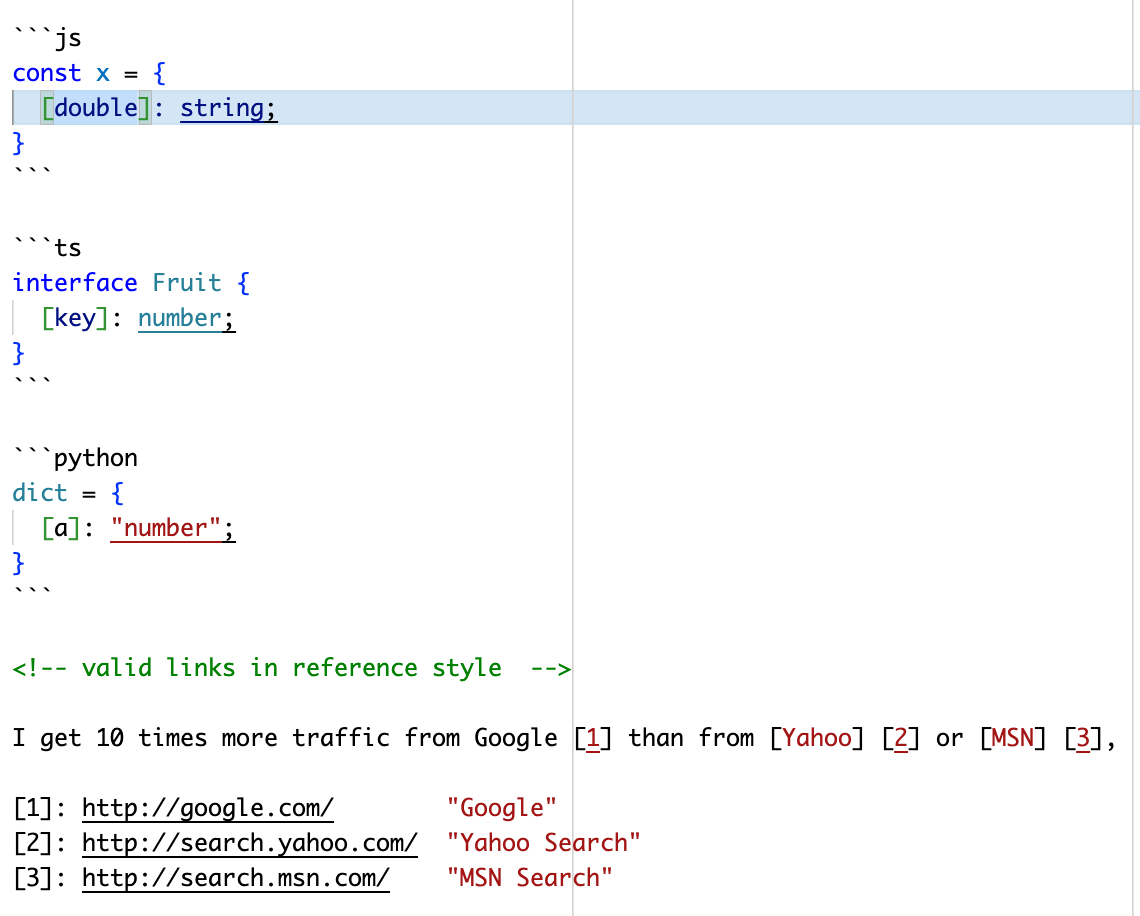Click the green HTML comment line
The image size is (1140, 916).
(291, 667)
